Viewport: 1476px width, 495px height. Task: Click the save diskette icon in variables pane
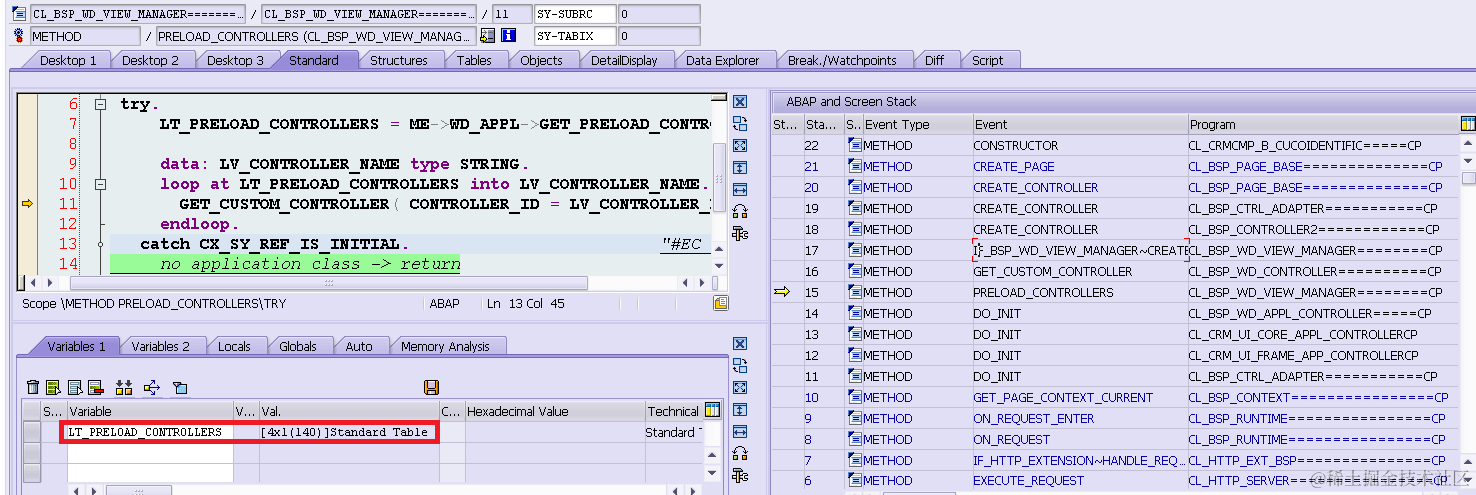(x=432, y=388)
